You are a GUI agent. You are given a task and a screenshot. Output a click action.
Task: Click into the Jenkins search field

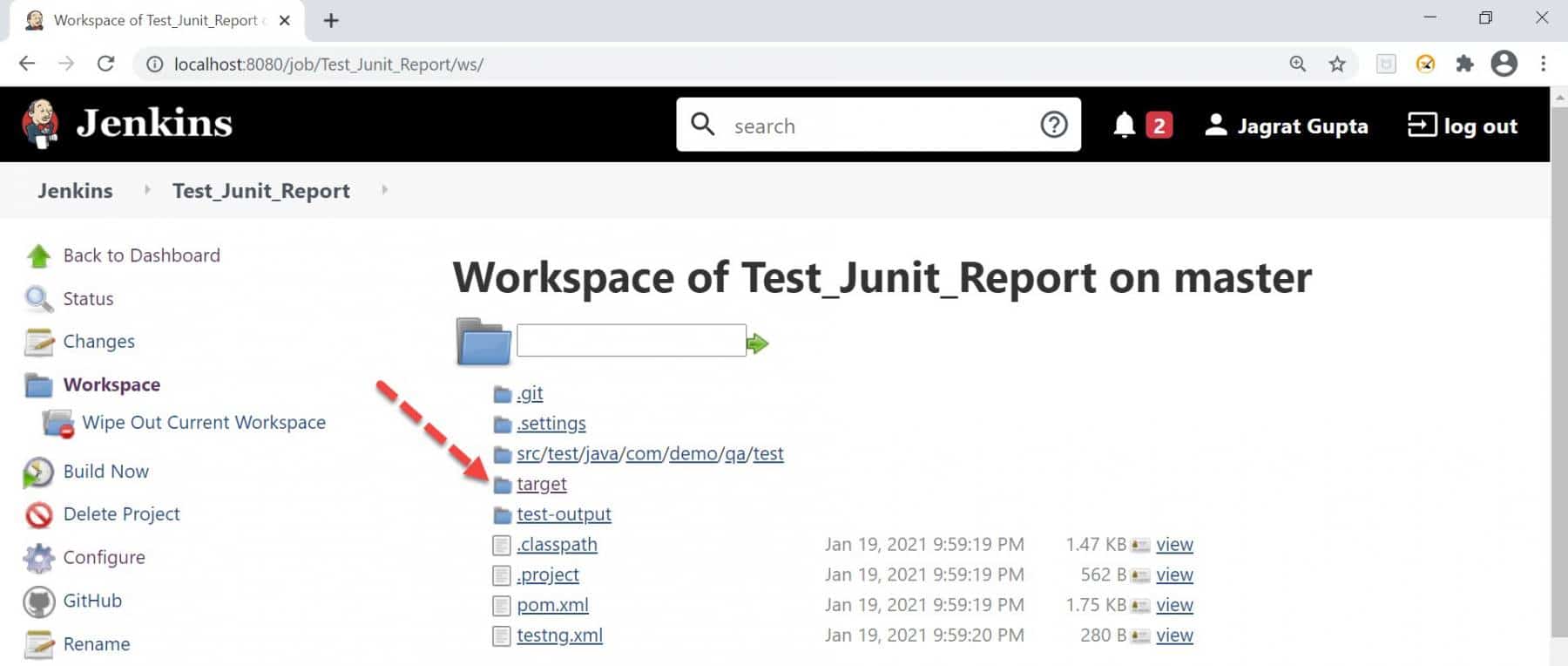click(x=880, y=126)
